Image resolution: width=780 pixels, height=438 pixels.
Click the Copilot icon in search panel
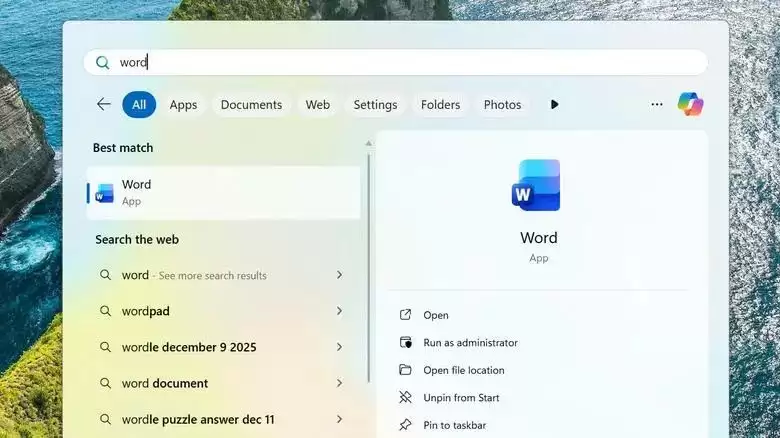pos(690,105)
